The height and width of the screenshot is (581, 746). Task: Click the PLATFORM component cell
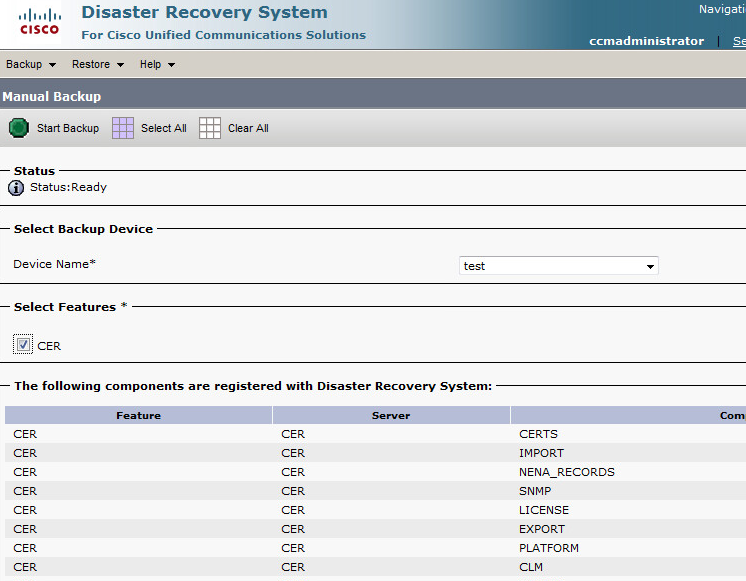[x=549, y=548]
